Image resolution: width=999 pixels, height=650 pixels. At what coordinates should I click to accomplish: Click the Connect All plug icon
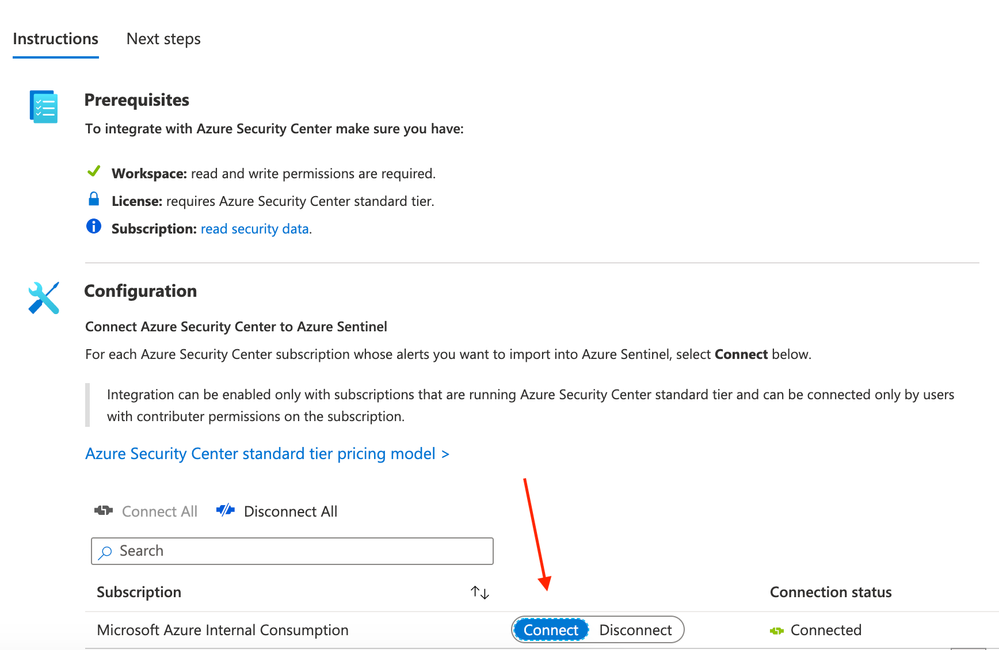click(103, 510)
